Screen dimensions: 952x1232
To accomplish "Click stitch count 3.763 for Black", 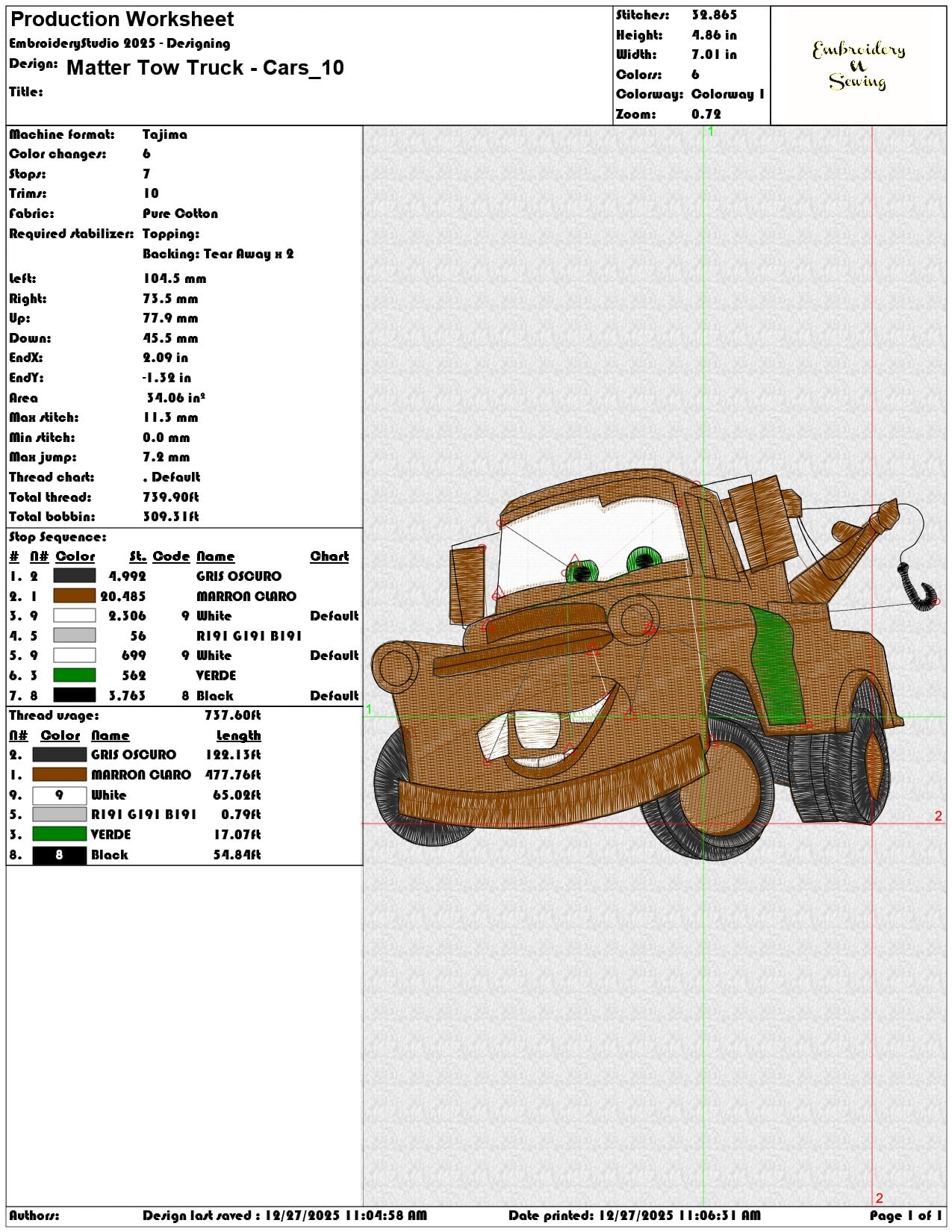I will tap(127, 695).
